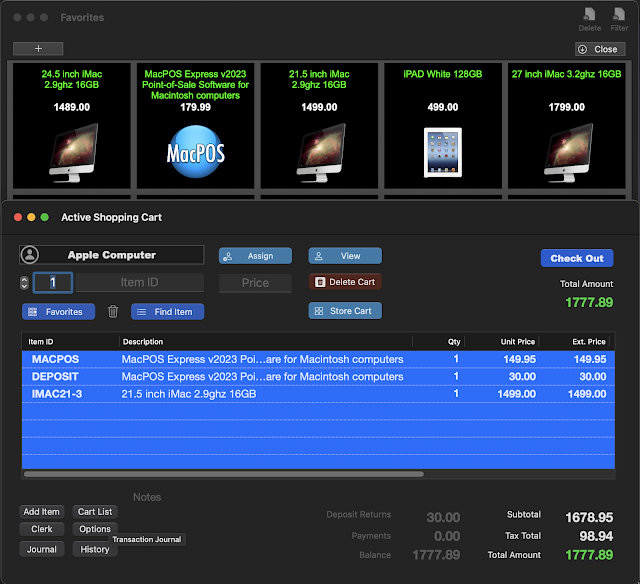The width and height of the screenshot is (640, 584).
Task: Click the green zoom button of Active Shopping Cart
Action: tap(44, 217)
